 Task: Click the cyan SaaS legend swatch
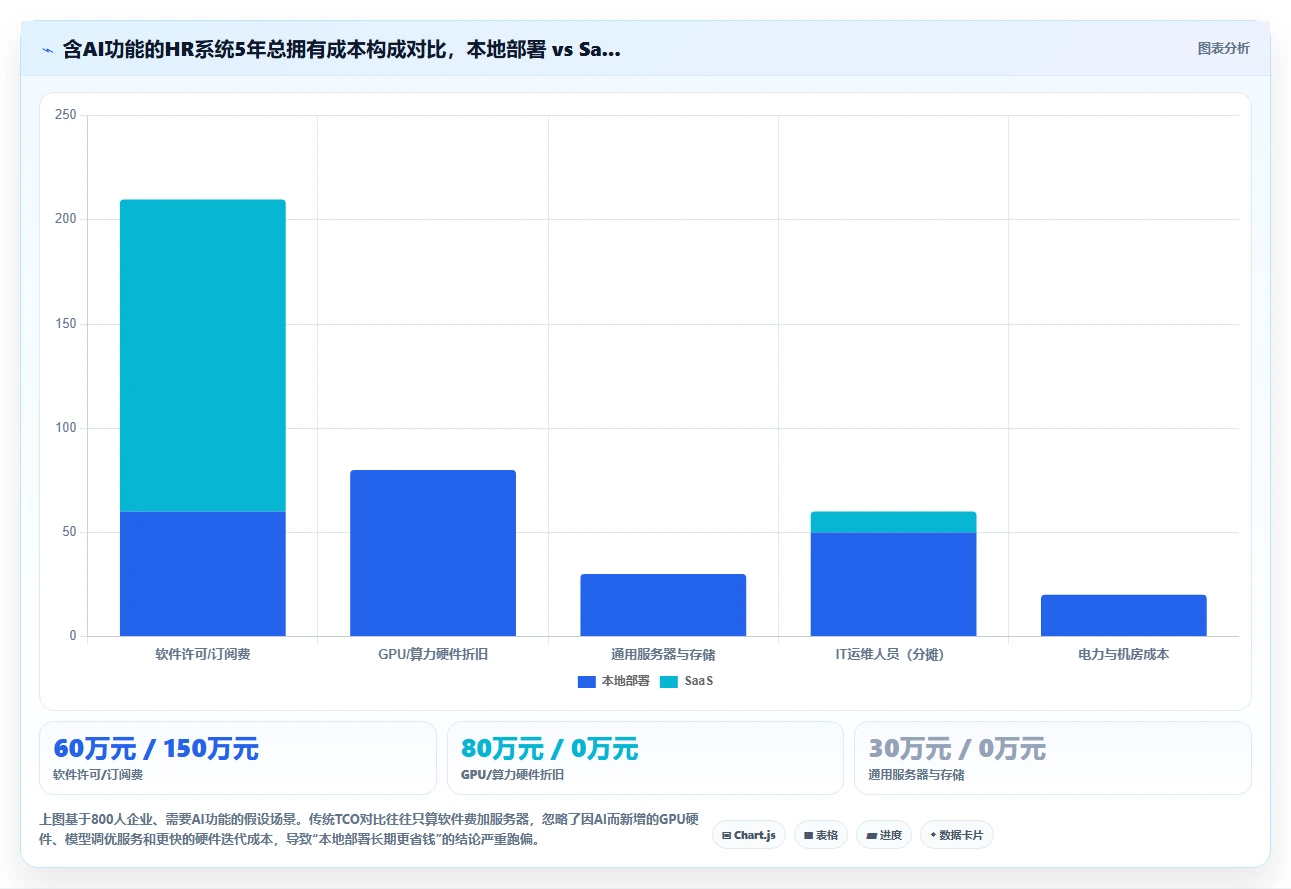tap(669, 681)
